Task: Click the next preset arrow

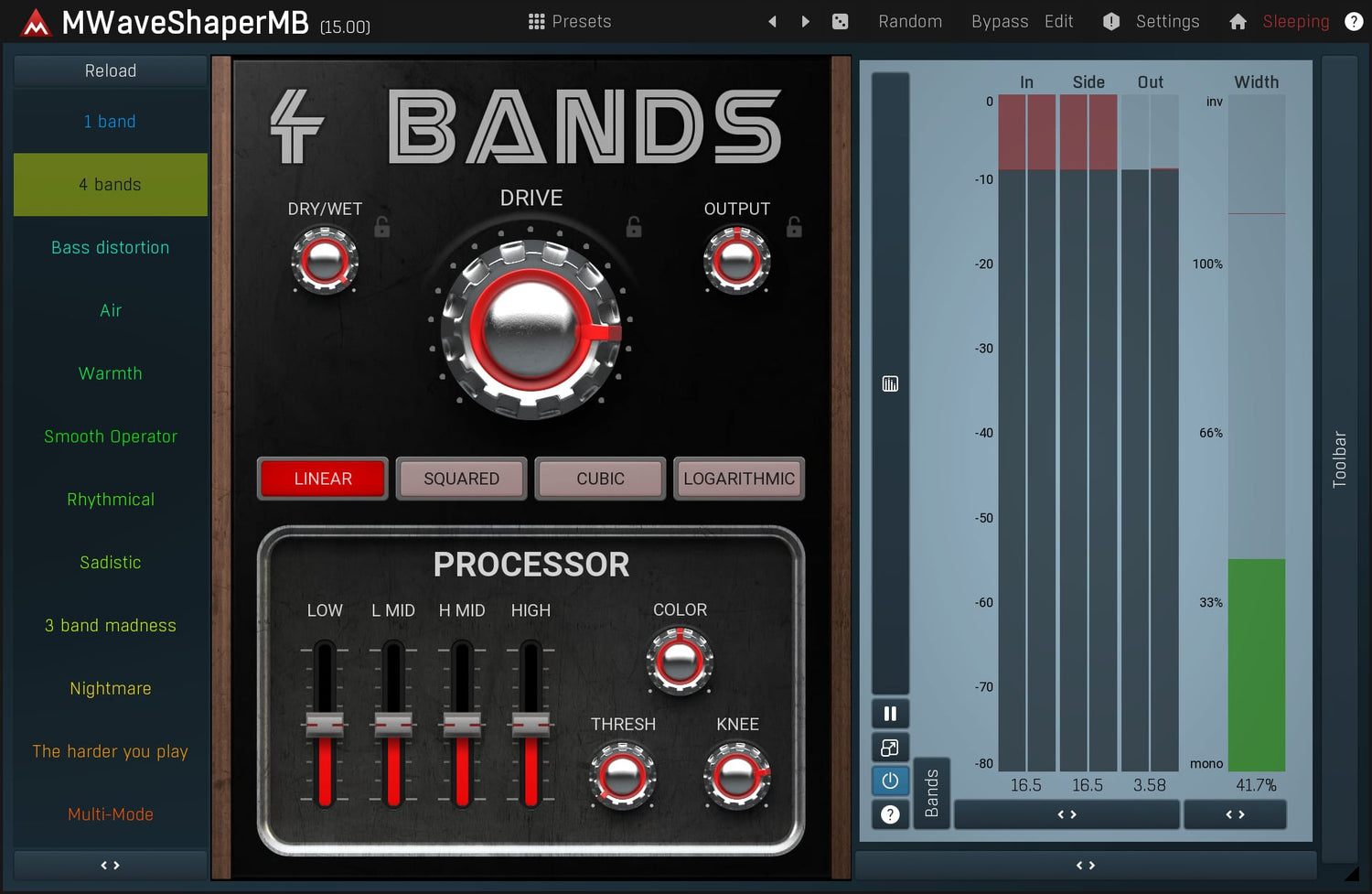Action: (x=805, y=21)
